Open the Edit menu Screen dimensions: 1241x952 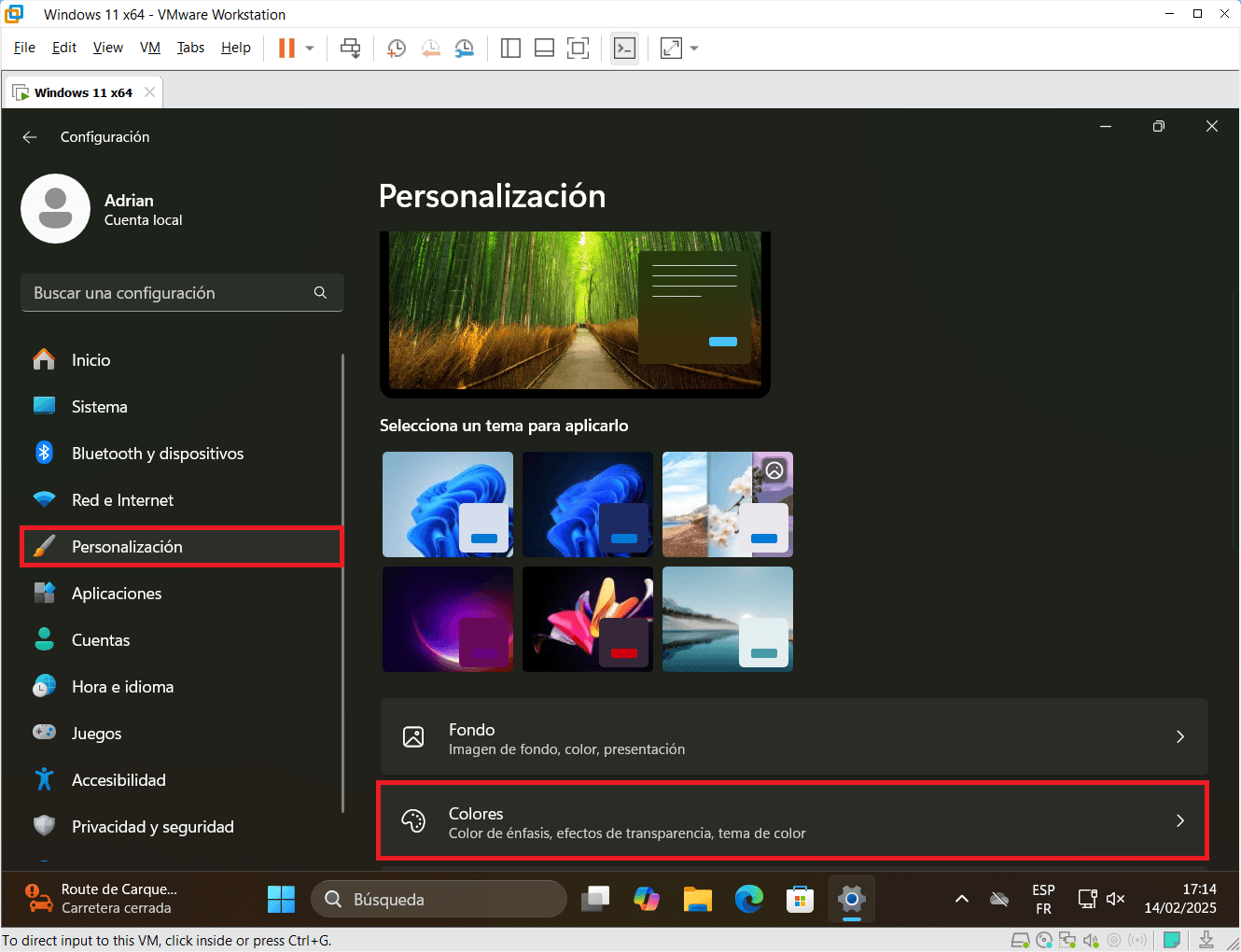(x=64, y=48)
